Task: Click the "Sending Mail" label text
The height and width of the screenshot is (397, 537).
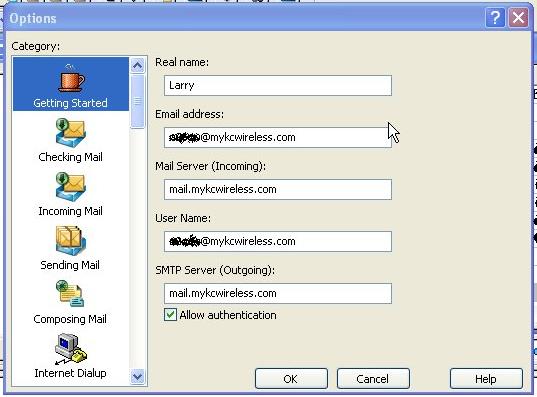Action: tap(70, 265)
